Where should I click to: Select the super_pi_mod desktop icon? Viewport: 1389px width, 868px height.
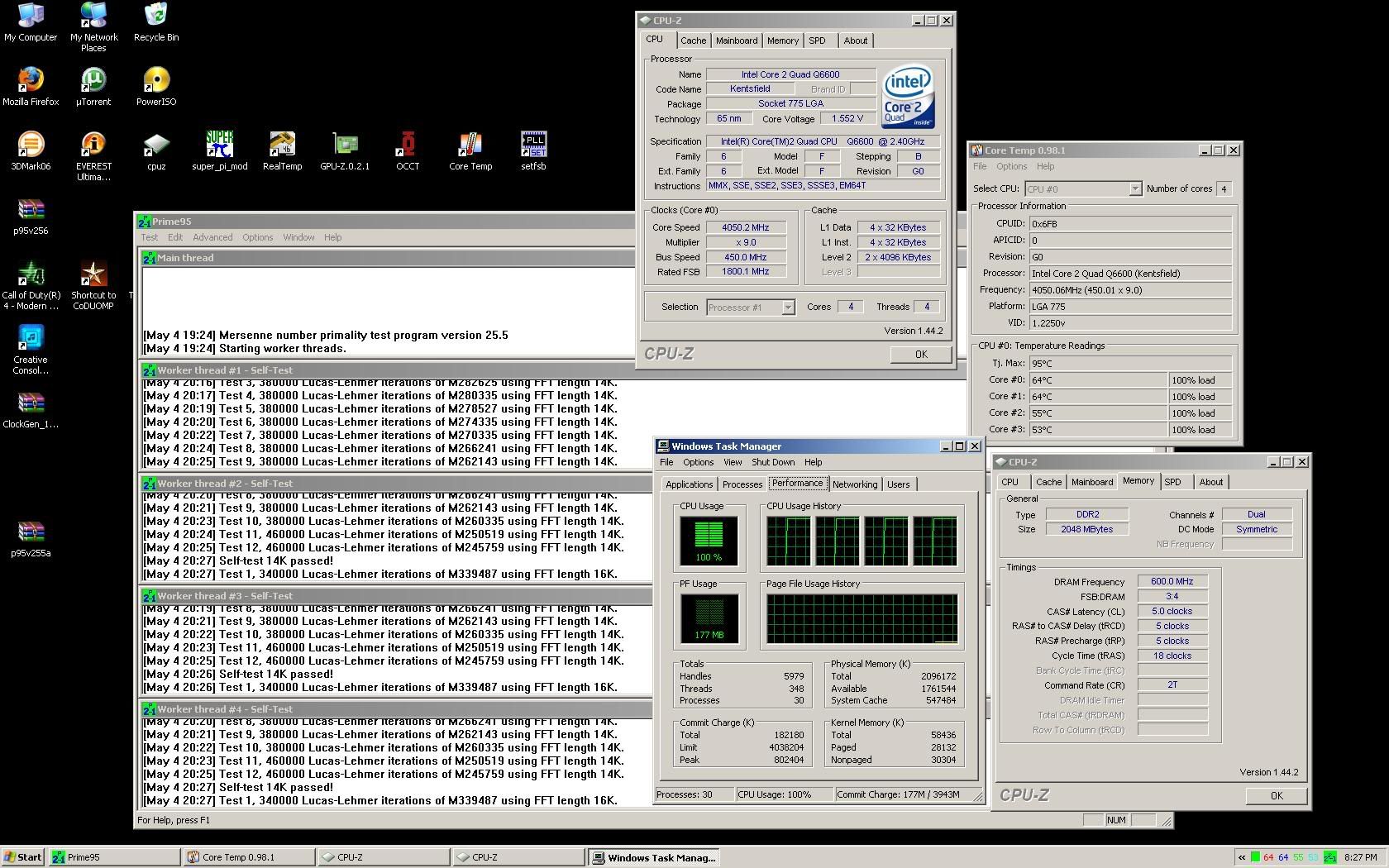[219, 151]
